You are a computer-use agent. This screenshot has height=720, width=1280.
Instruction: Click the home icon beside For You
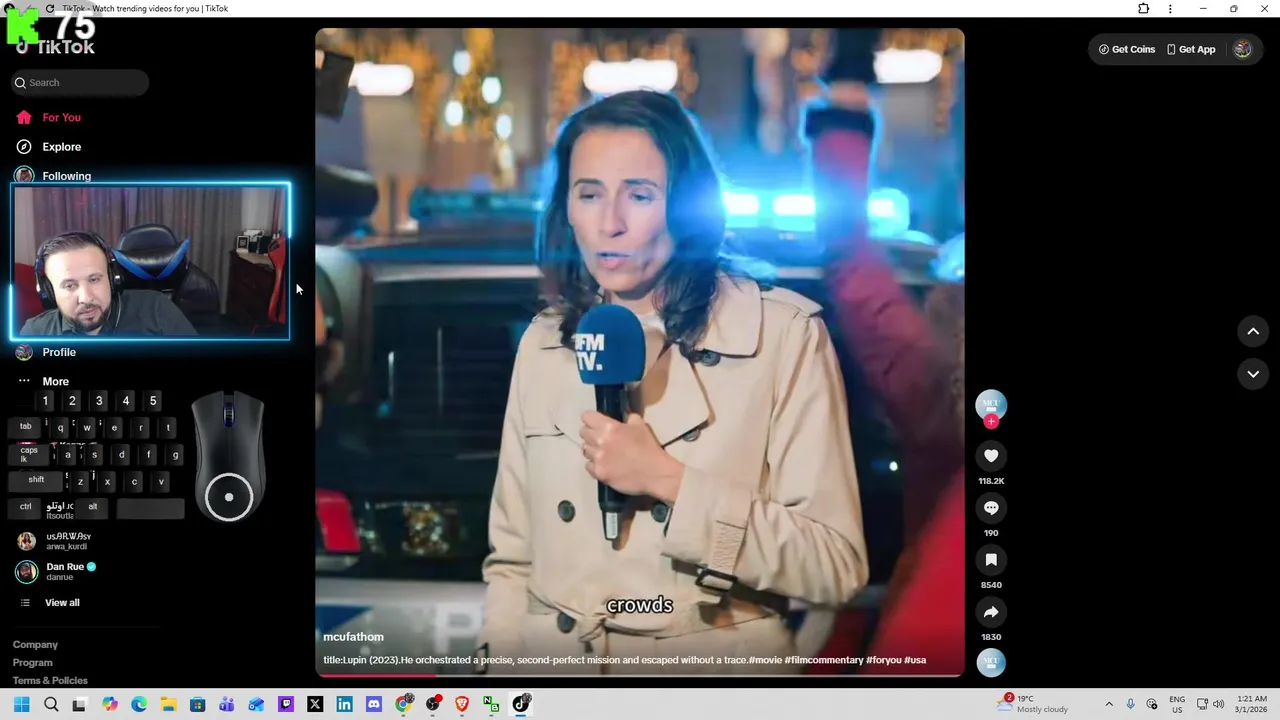(x=24, y=118)
